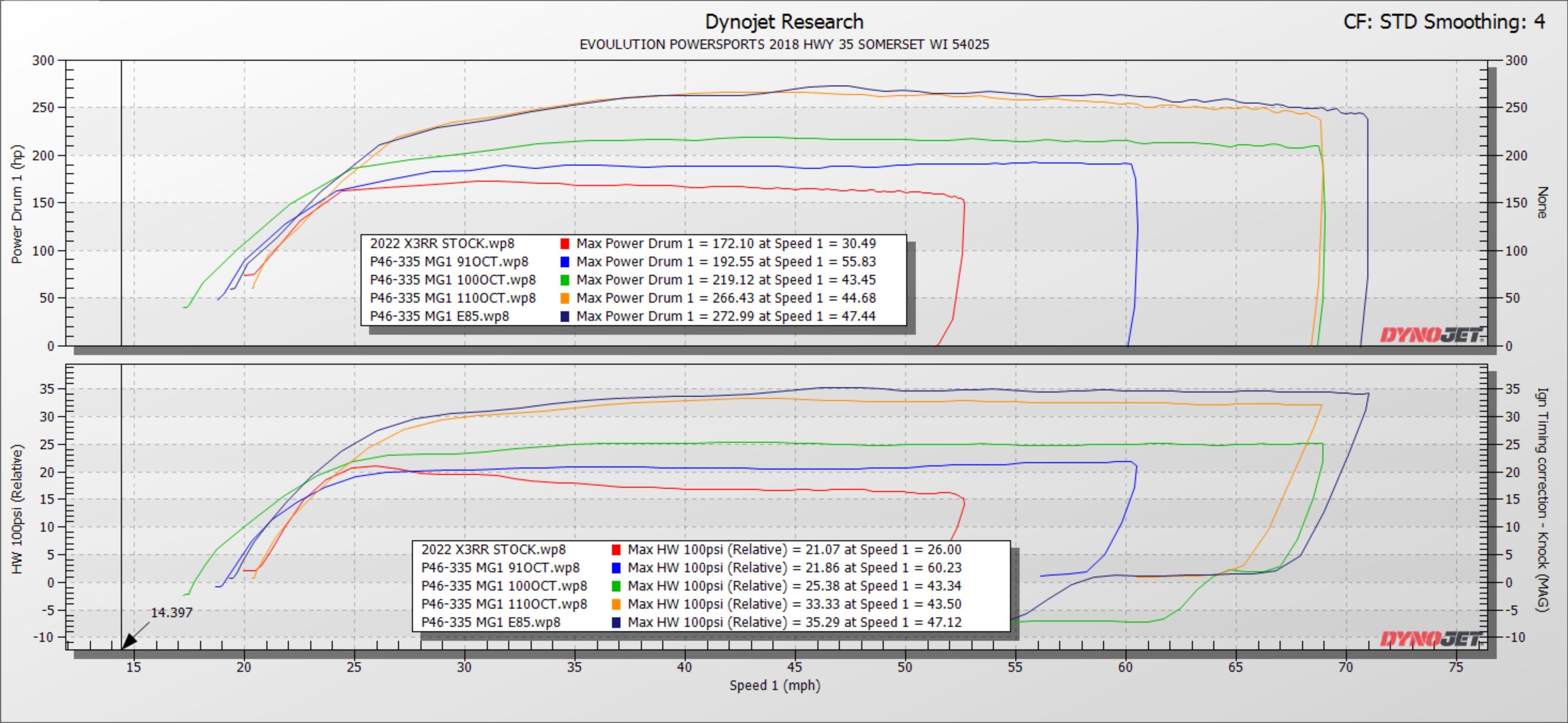The width and height of the screenshot is (1568, 723).
Task: Click the Evolution Powersports address subtitle
Action: tap(784, 45)
